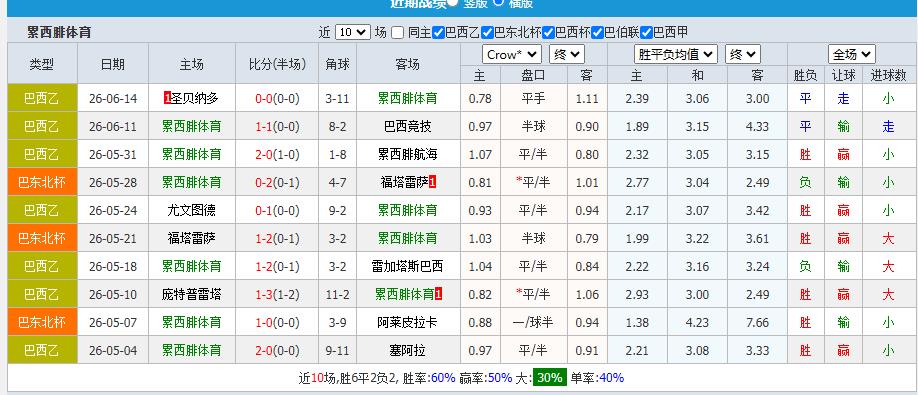The height and width of the screenshot is (395, 918).
Task: Open home team 福塔雷萨 on 26-05-21
Action: click(x=191, y=238)
